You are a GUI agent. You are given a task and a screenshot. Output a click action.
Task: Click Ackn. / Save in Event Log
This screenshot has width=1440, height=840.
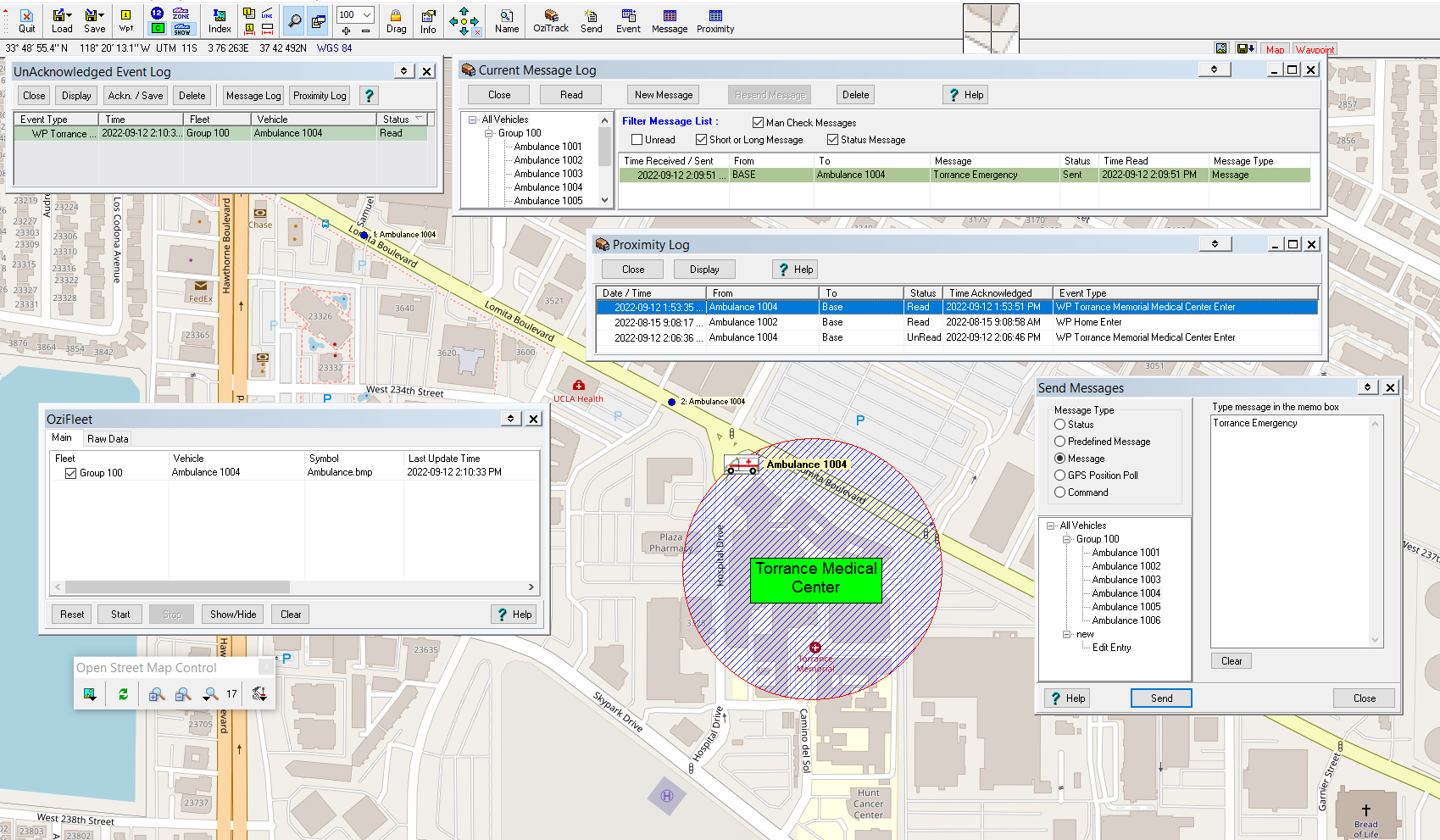[136, 96]
